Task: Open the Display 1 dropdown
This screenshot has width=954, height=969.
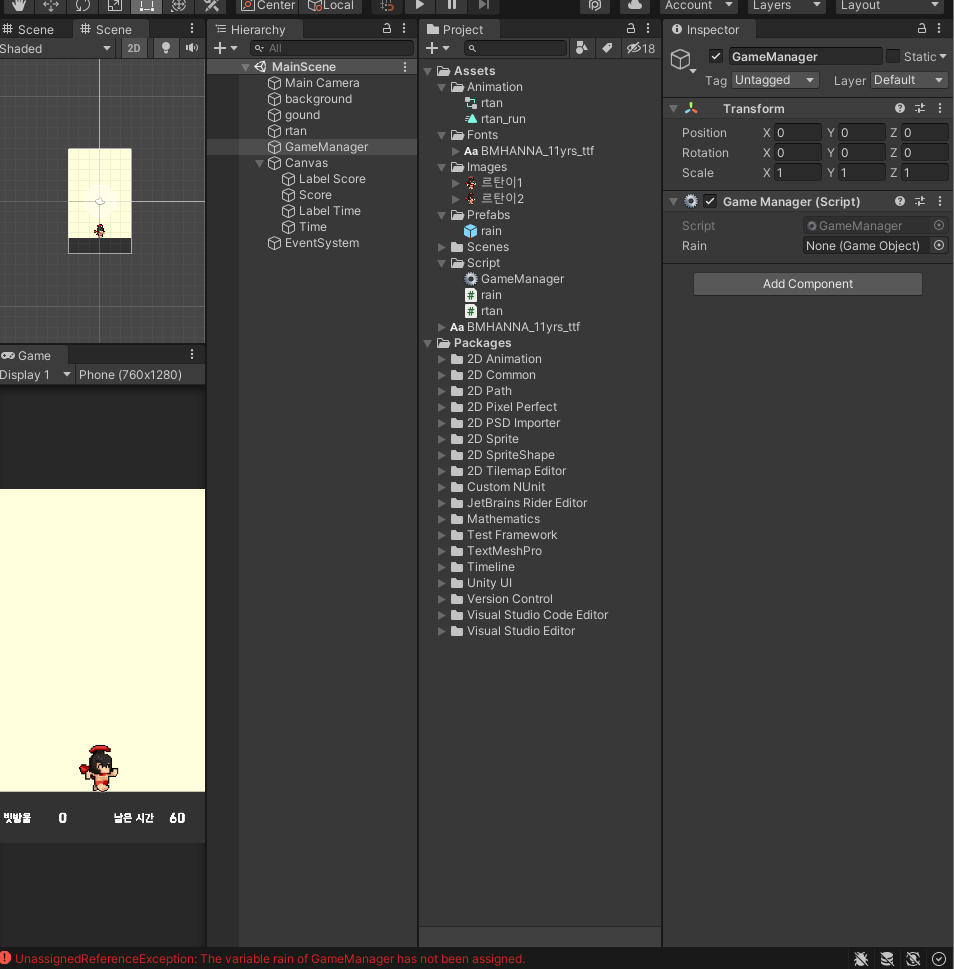Action: click(x=35, y=374)
